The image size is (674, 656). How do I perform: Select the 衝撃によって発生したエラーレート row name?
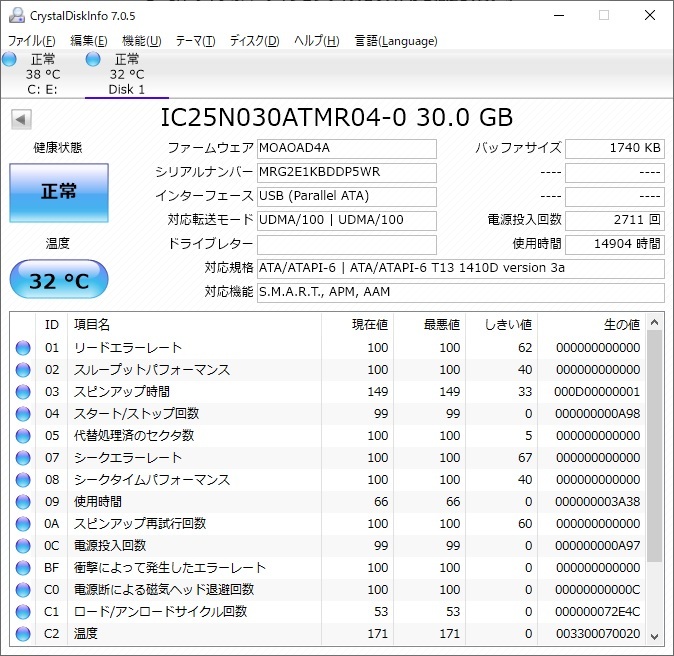170,568
